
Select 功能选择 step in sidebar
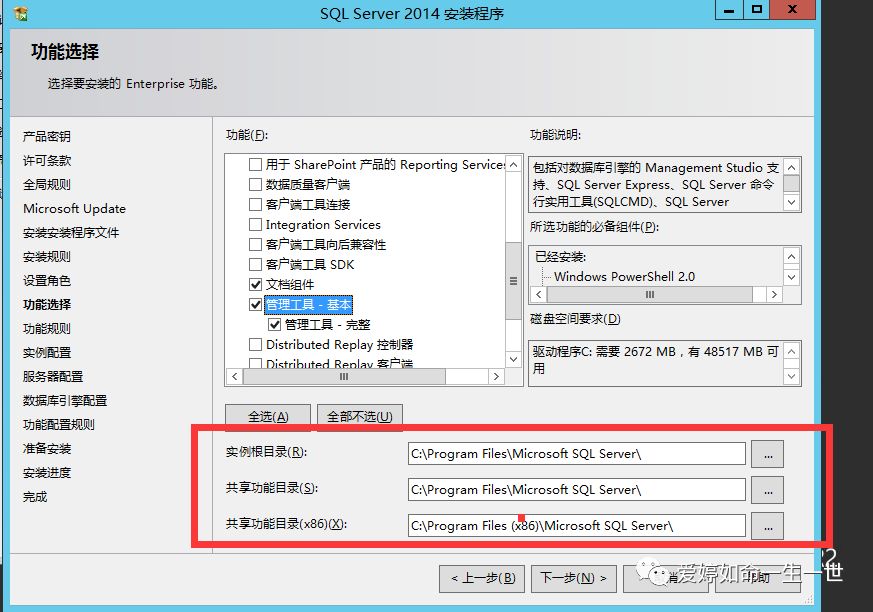click(47, 305)
